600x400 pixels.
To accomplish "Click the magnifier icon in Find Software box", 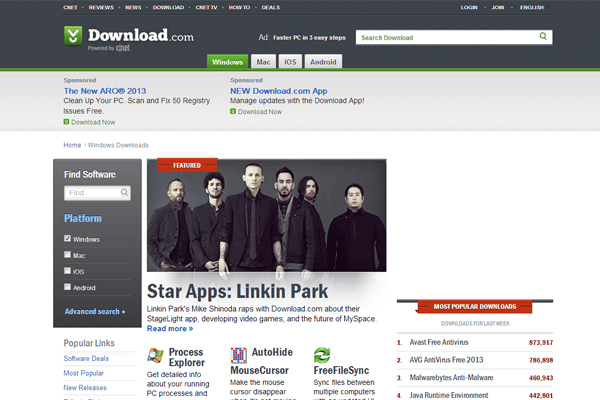I will tap(124, 192).
